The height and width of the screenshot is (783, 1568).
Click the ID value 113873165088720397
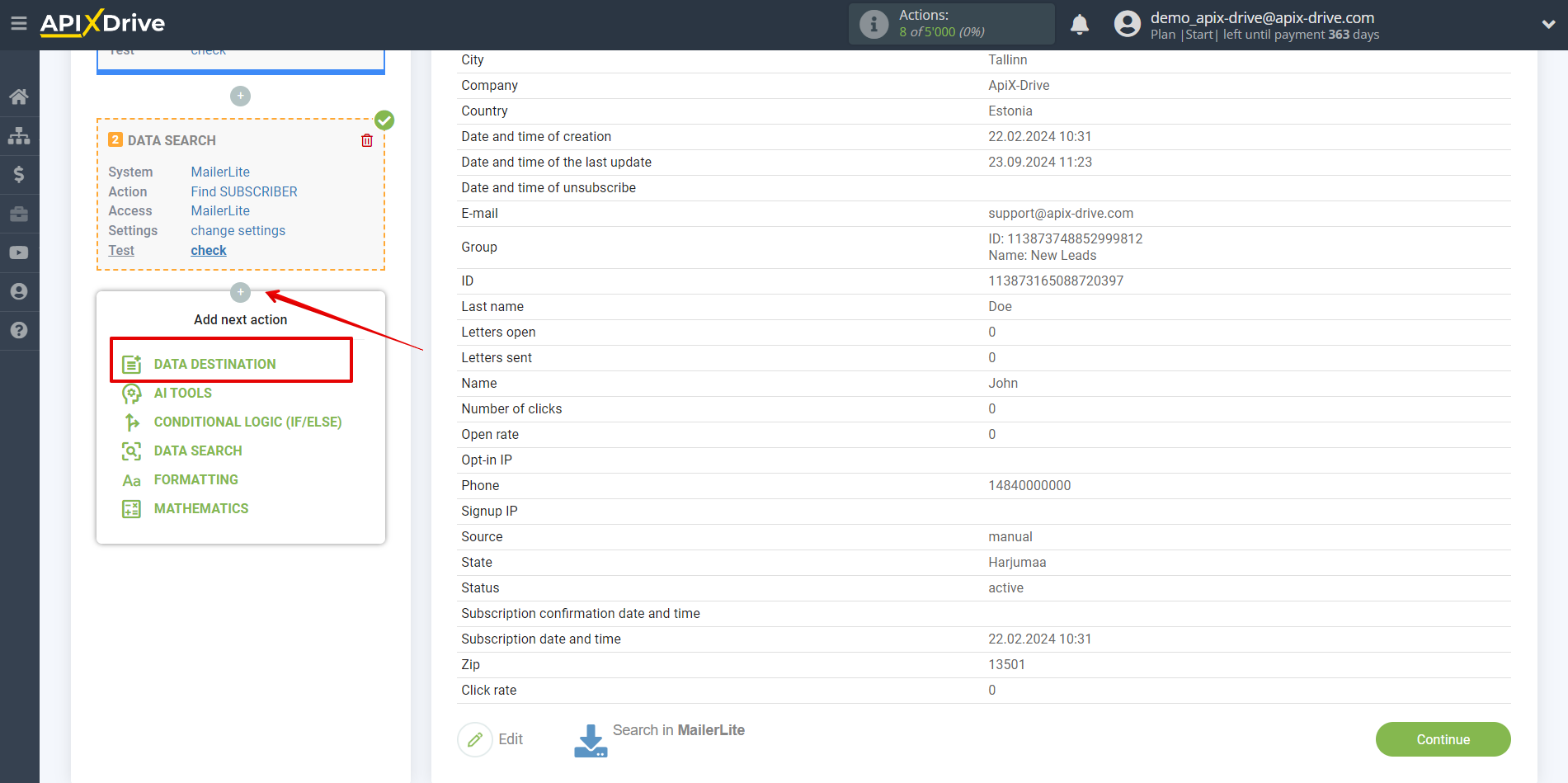1056,281
